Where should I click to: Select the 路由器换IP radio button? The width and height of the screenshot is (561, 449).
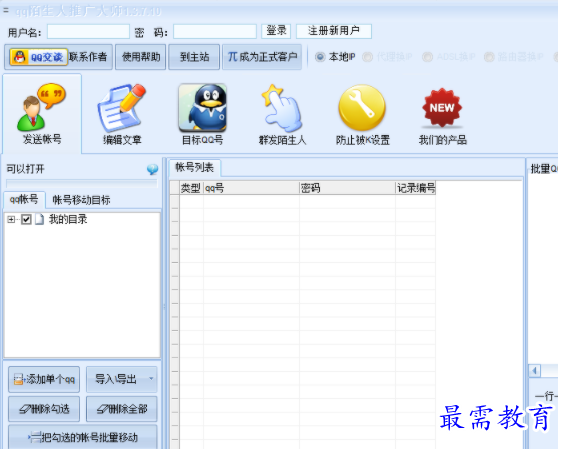489,57
